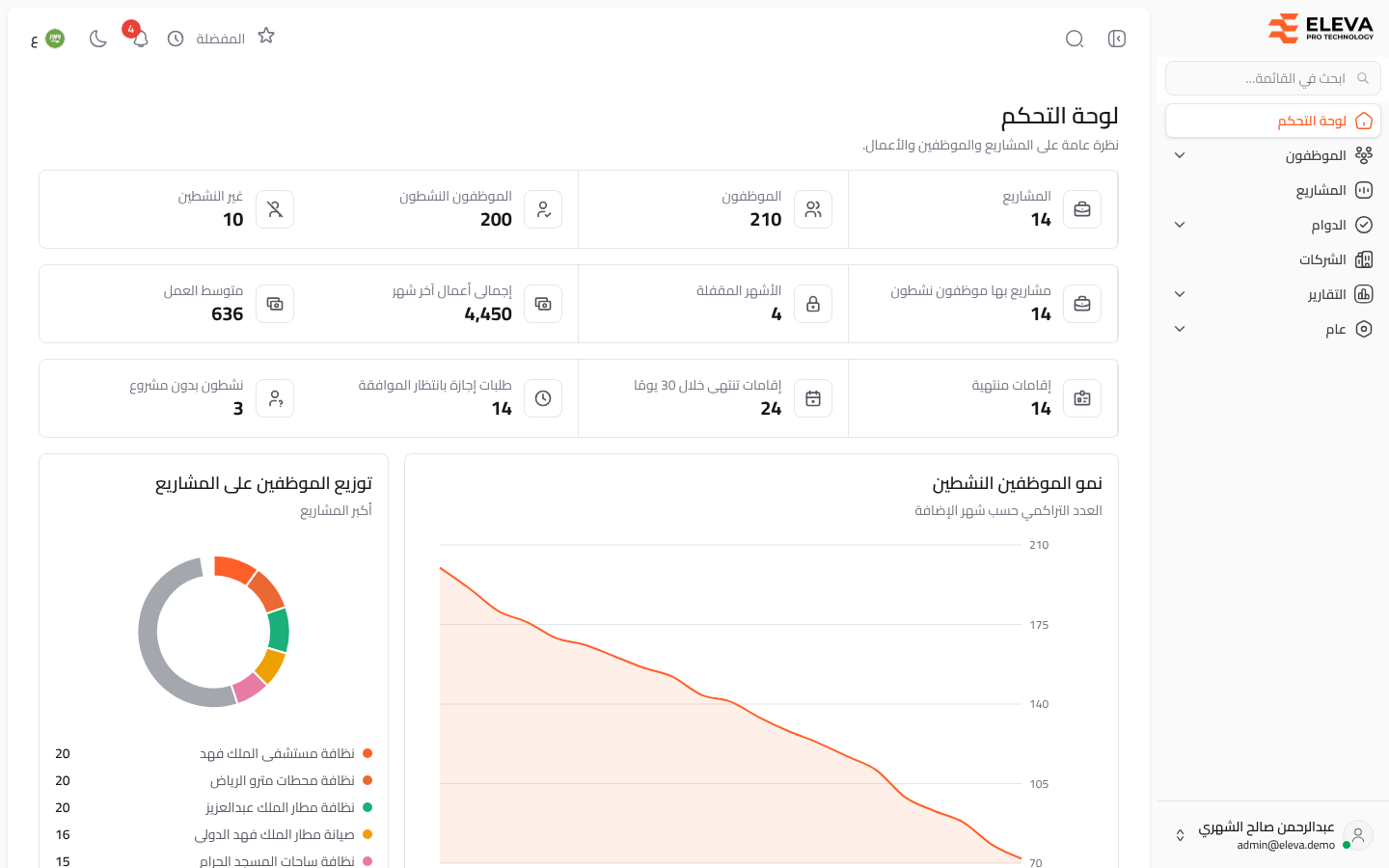The image size is (1389, 868).
Task: Open the user account menu chevrons
Action: [1180, 835]
